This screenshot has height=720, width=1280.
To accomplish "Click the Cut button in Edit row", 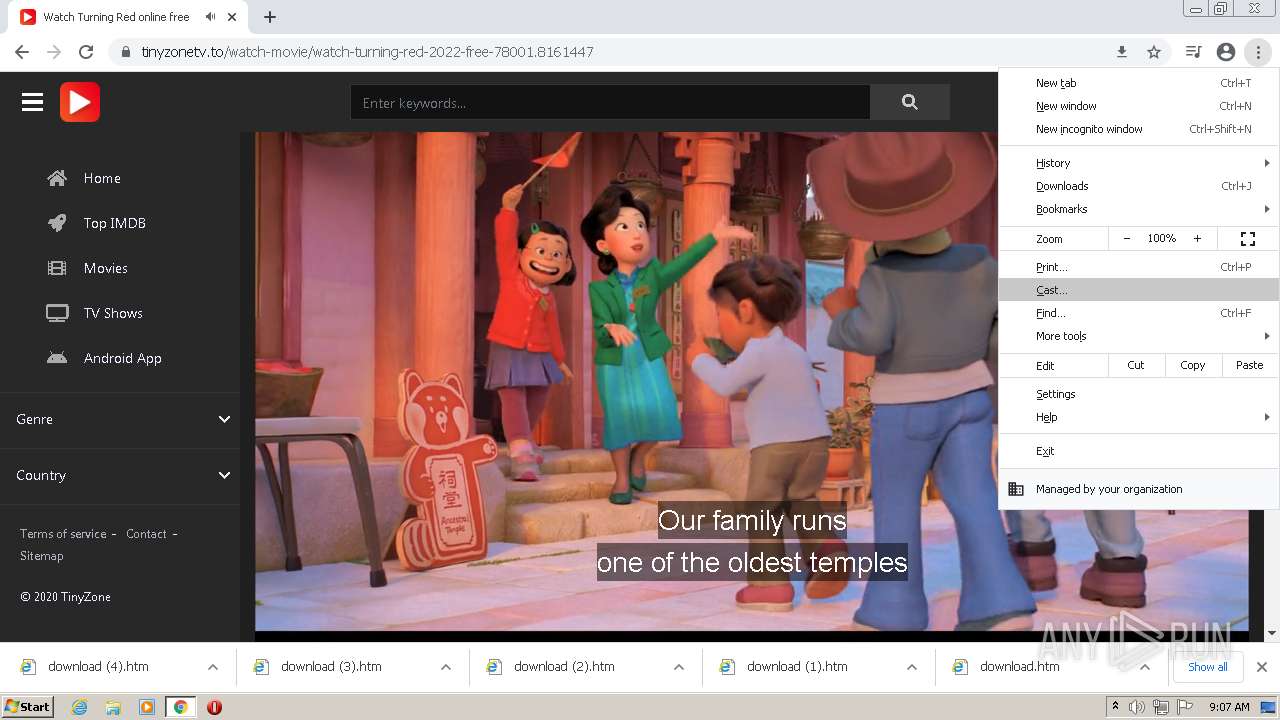I will pos(1136,365).
